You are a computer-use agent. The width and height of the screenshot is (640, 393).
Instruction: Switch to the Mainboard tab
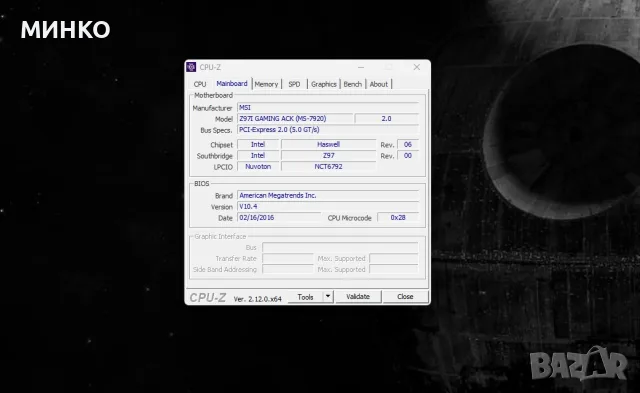pyautogui.click(x=232, y=84)
